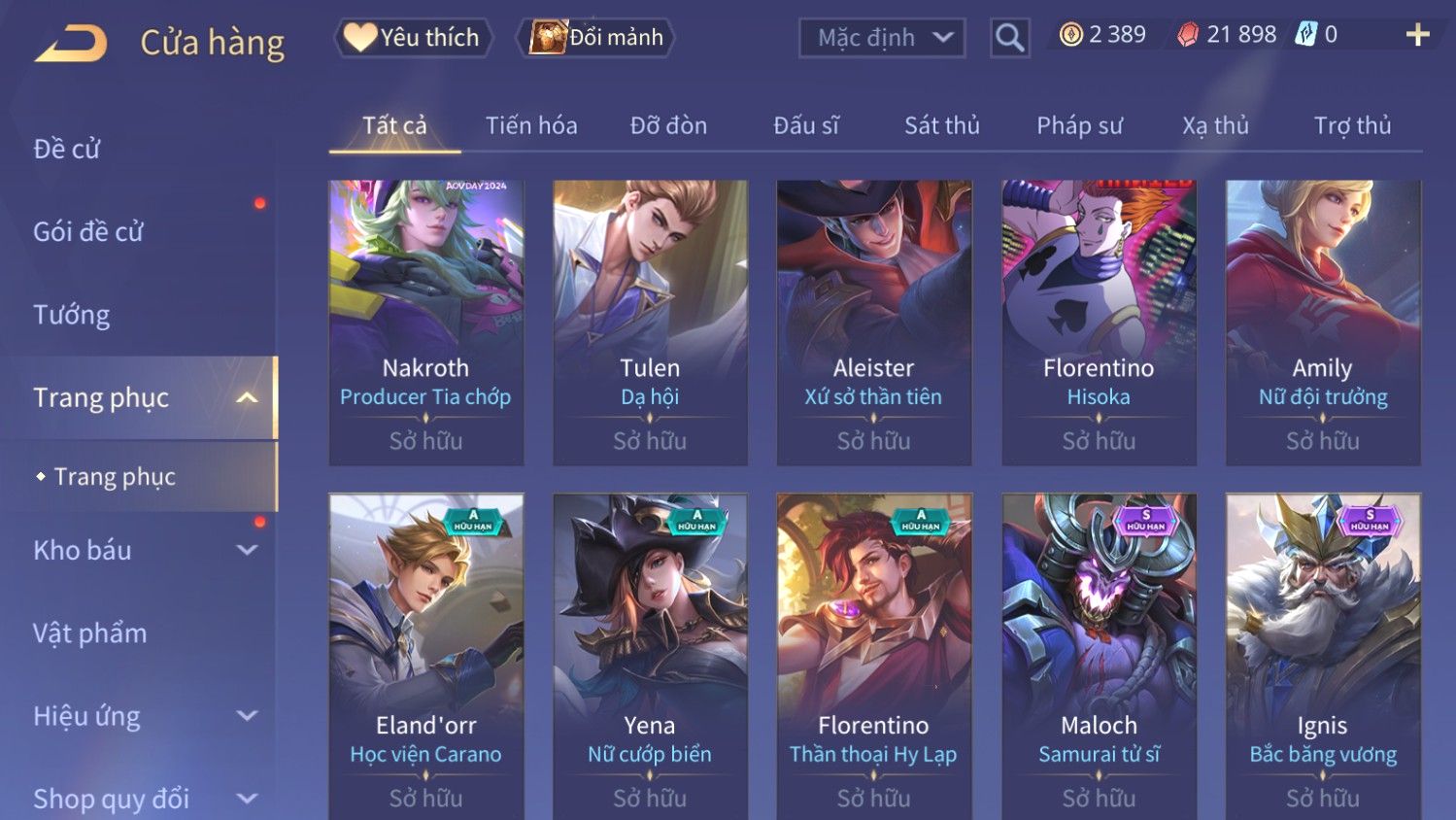The width and height of the screenshot is (1456, 820).
Task: Go back using the return arrow icon
Action: [x=71, y=44]
